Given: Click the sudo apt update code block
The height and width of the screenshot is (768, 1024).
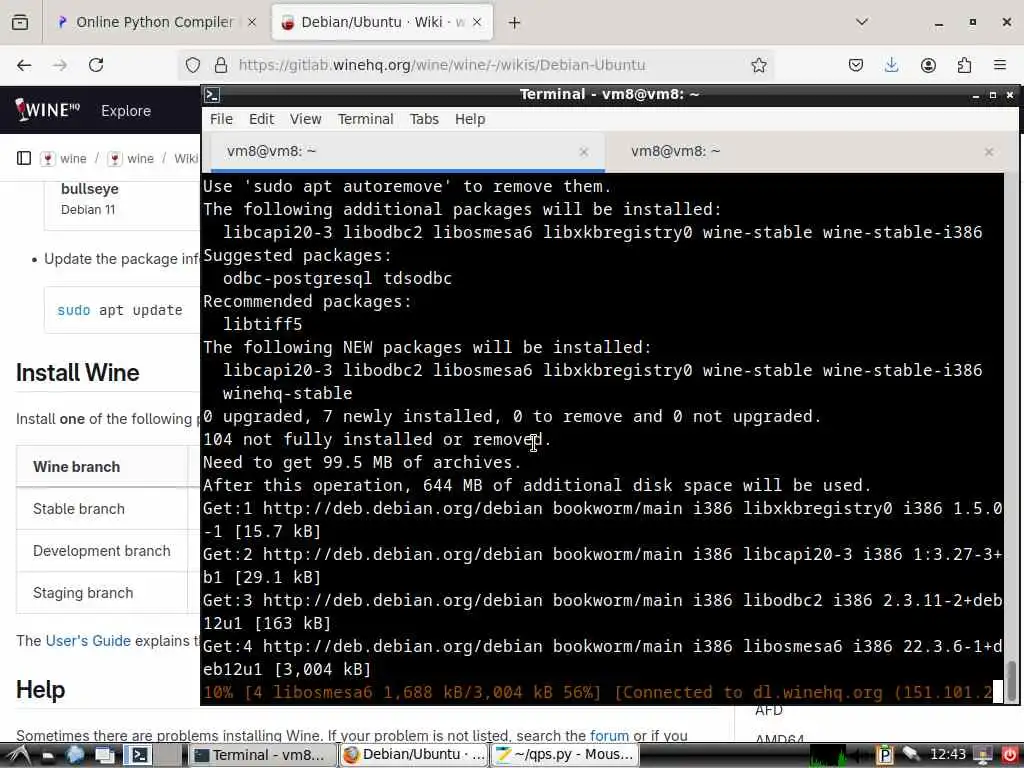Looking at the screenshot, I should (121, 310).
